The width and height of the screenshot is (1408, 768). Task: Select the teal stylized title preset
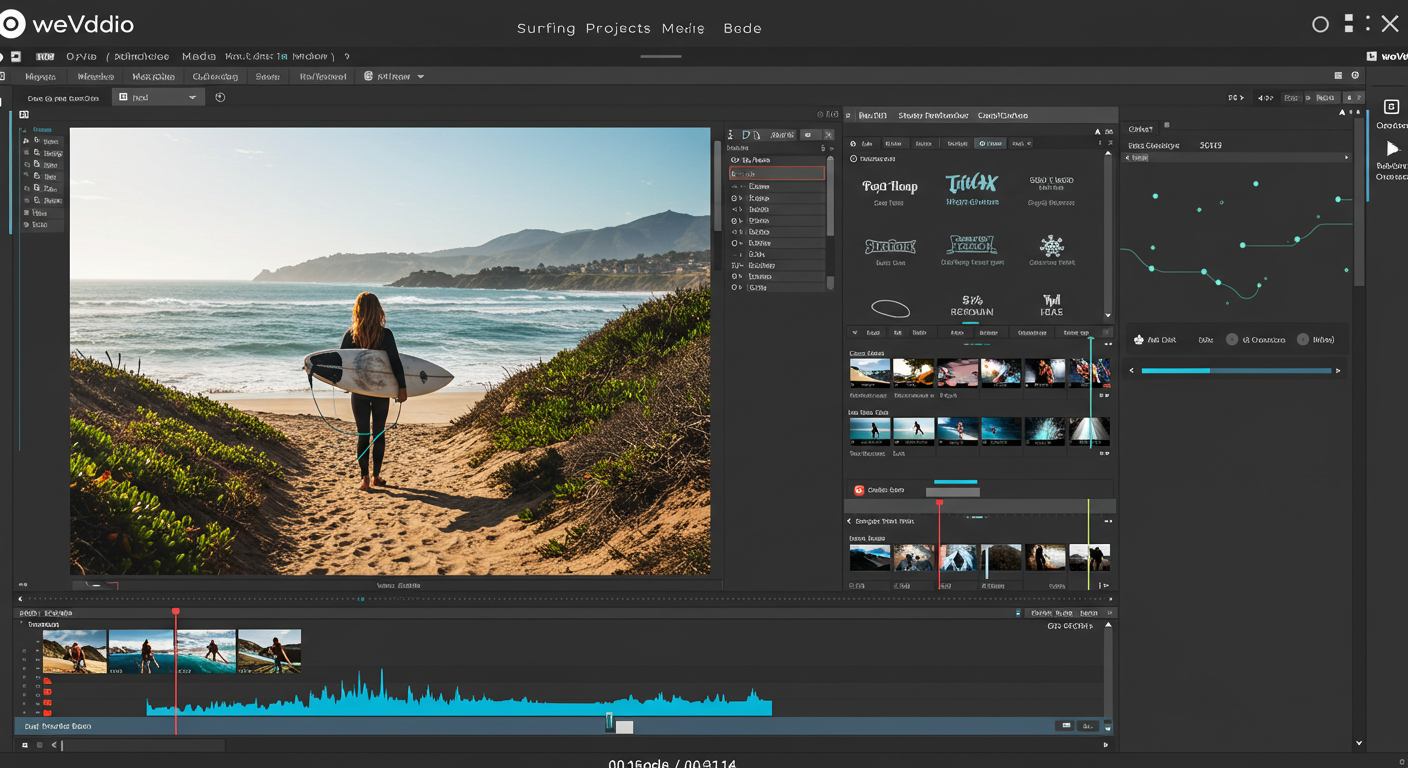(971, 185)
